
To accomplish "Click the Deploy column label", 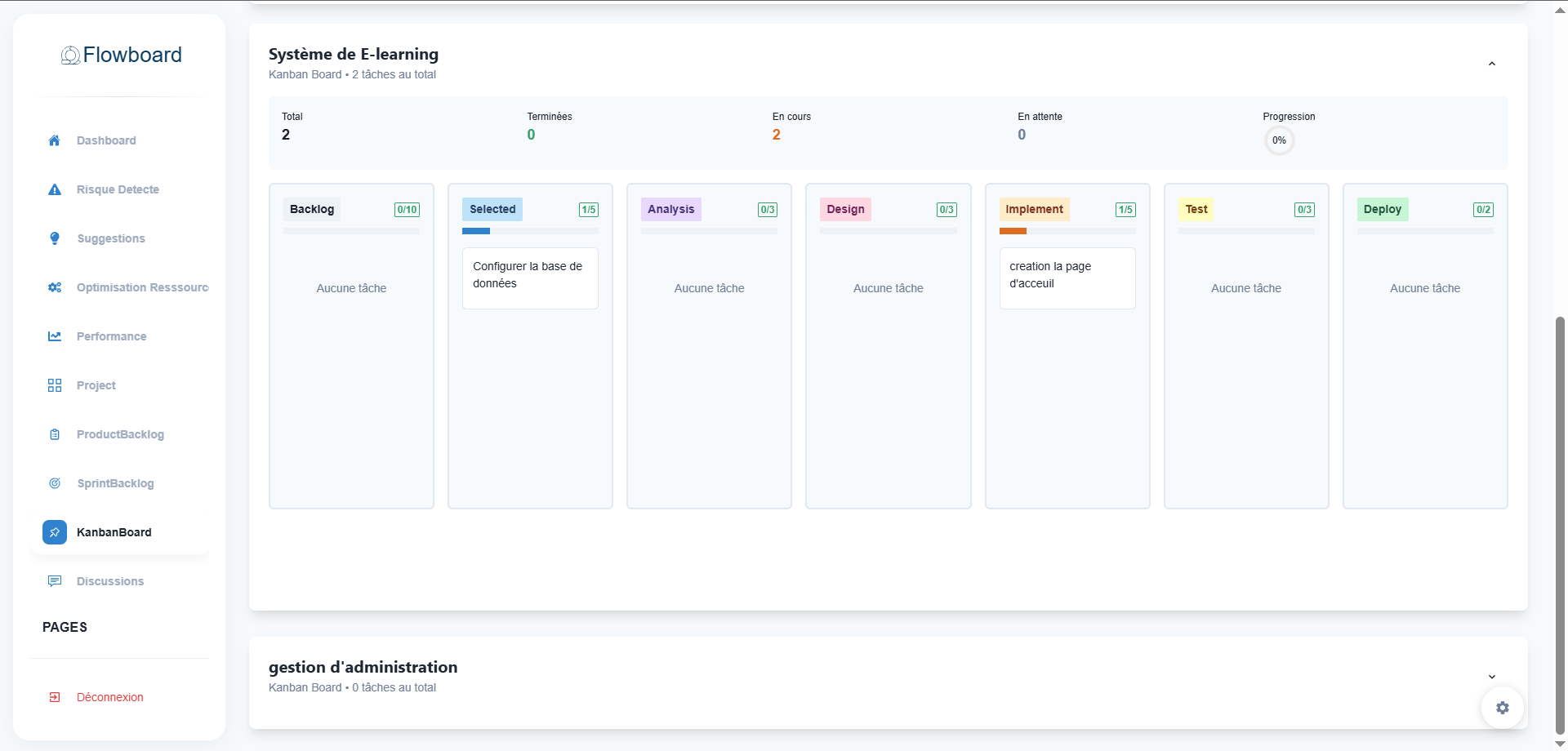I will pyautogui.click(x=1383, y=209).
